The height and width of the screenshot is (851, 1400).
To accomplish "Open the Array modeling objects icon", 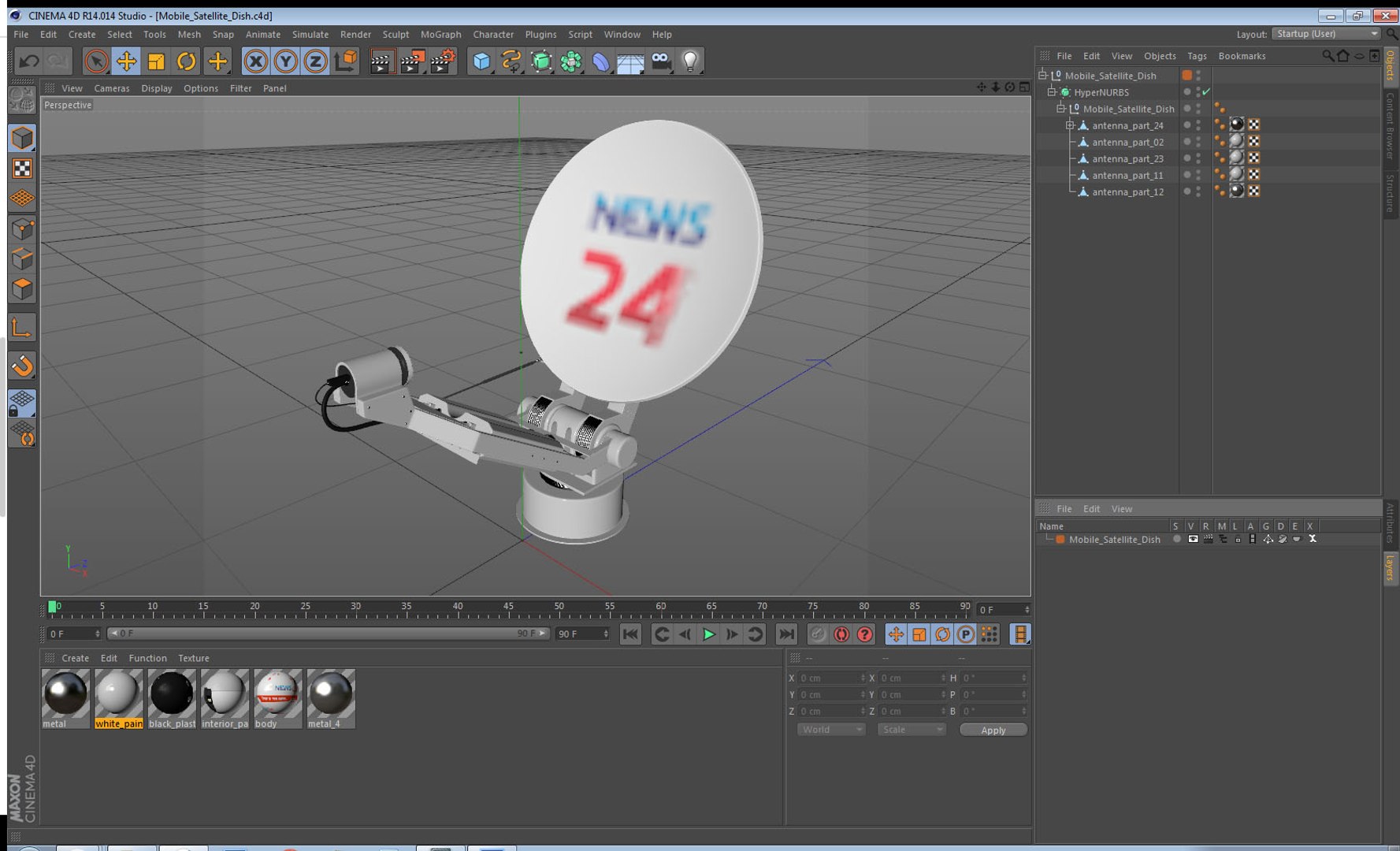I will [x=571, y=61].
